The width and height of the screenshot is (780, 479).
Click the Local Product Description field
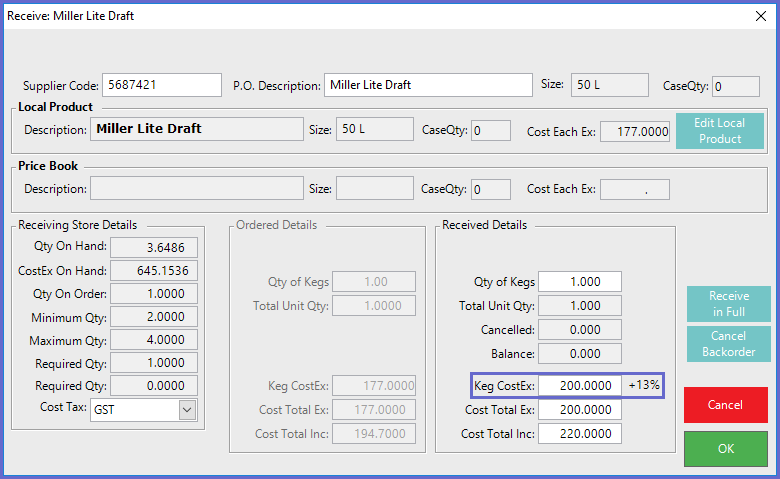tap(196, 130)
